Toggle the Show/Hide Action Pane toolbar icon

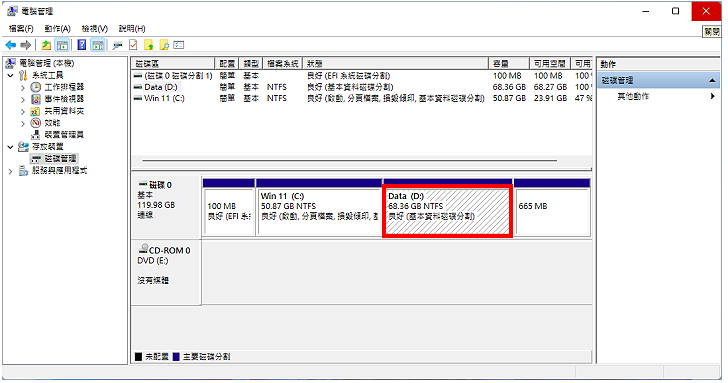tap(98, 45)
